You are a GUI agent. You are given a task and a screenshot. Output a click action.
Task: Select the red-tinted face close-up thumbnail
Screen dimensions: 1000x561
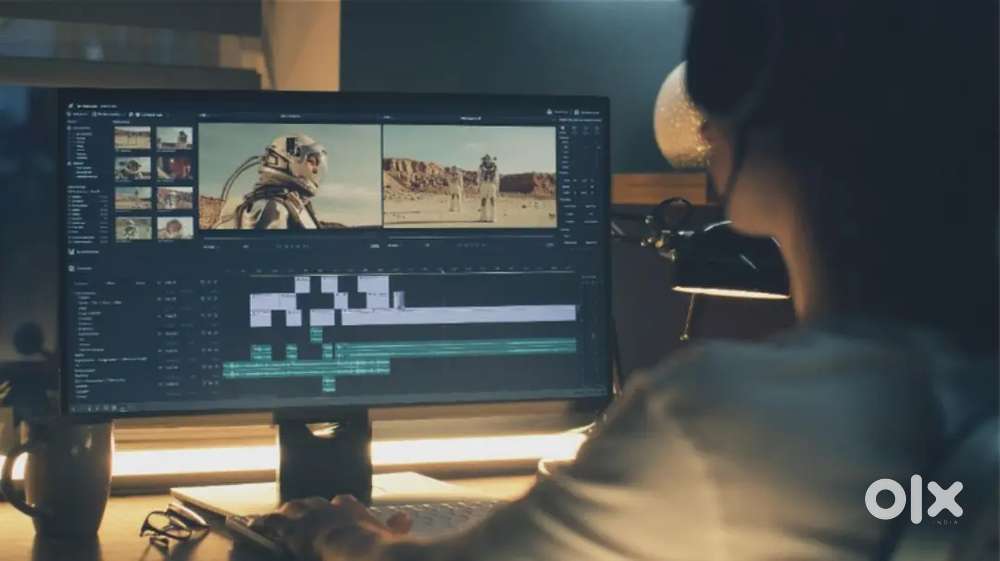[x=175, y=168]
